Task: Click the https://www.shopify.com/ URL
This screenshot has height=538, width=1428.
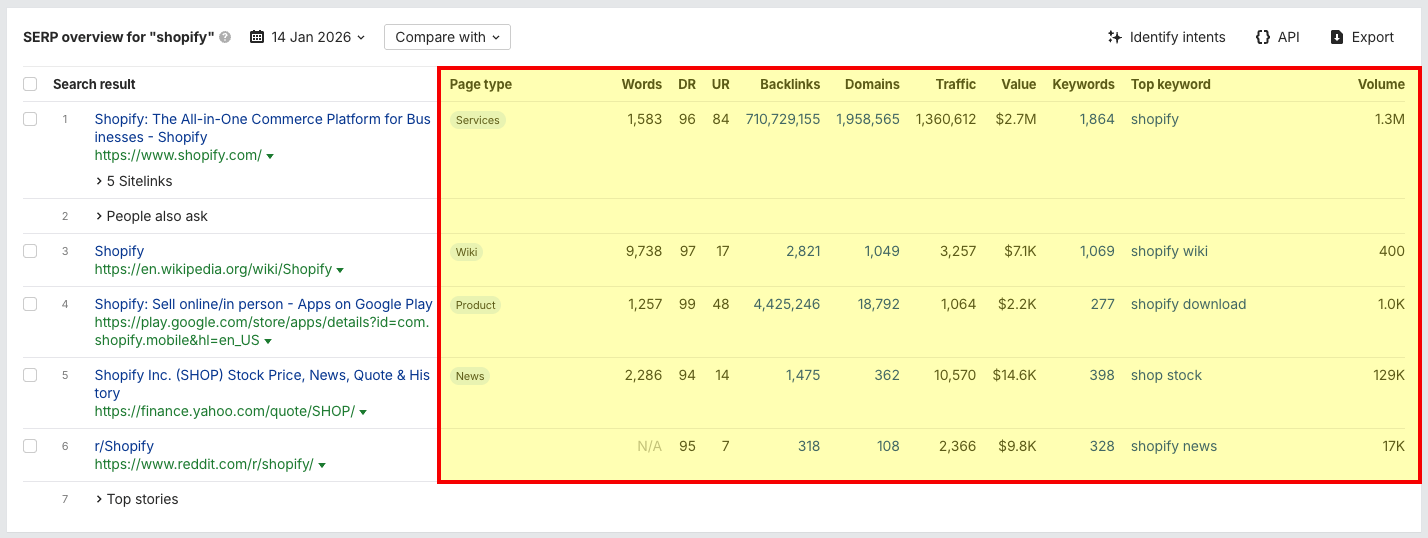Action: 178,155
